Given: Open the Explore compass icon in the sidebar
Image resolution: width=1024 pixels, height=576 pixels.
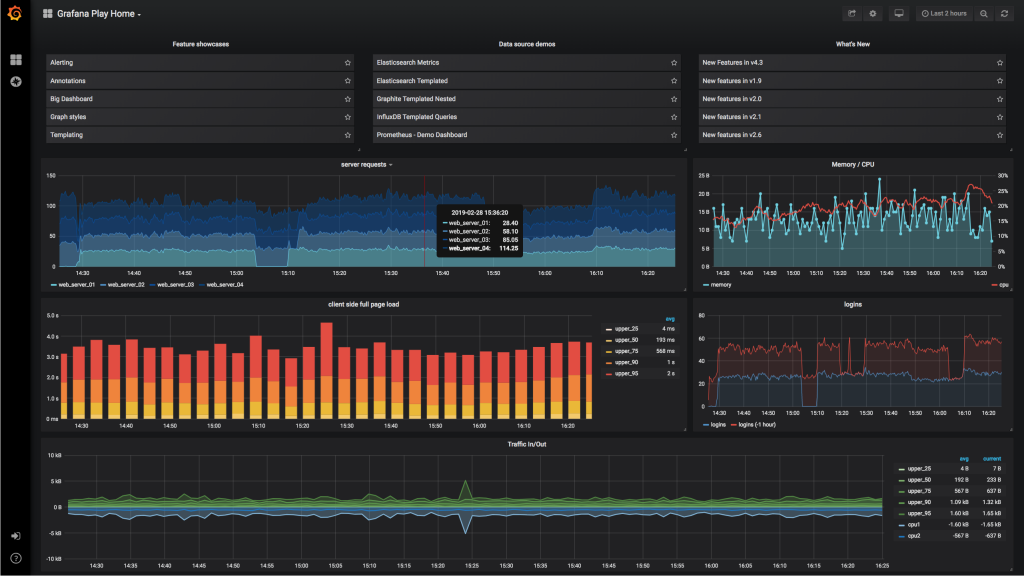Looking at the screenshot, I should pyautogui.click(x=16, y=81).
